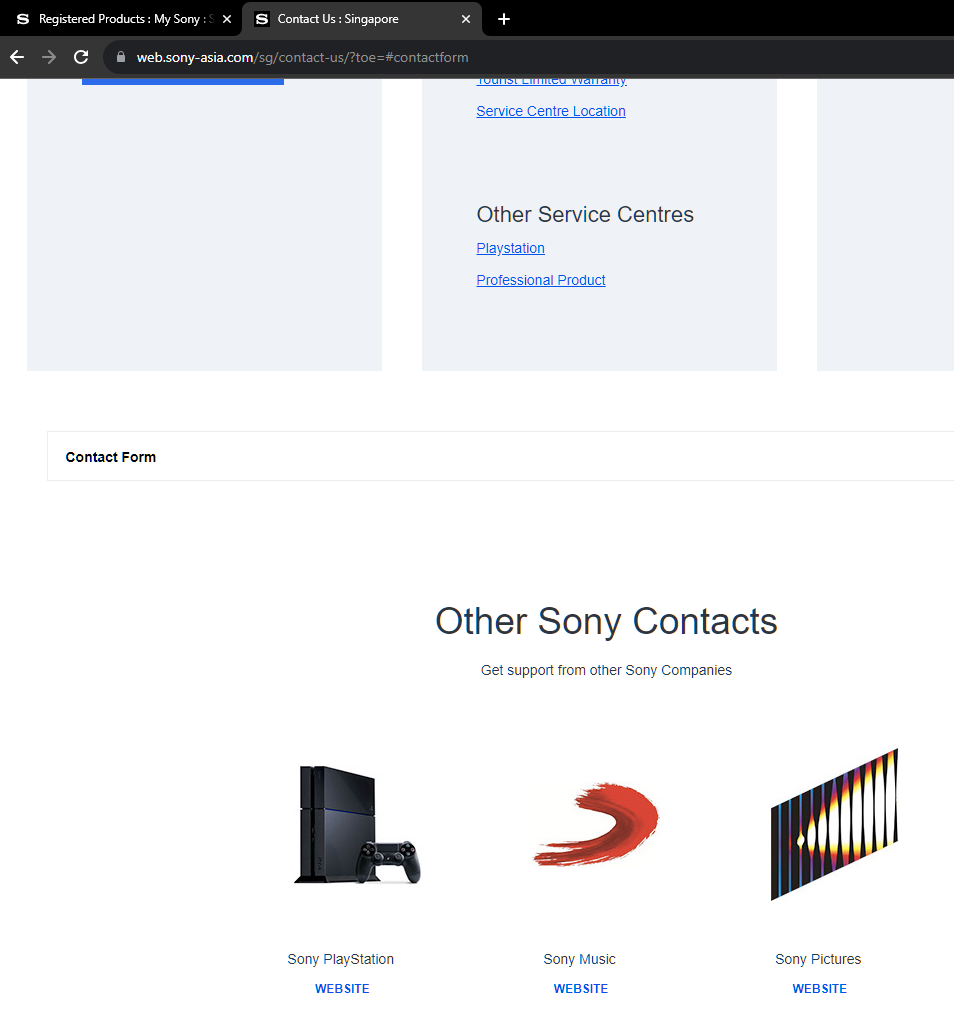The image size is (954, 1013).
Task: Open the Professional Product link
Action: coord(541,280)
